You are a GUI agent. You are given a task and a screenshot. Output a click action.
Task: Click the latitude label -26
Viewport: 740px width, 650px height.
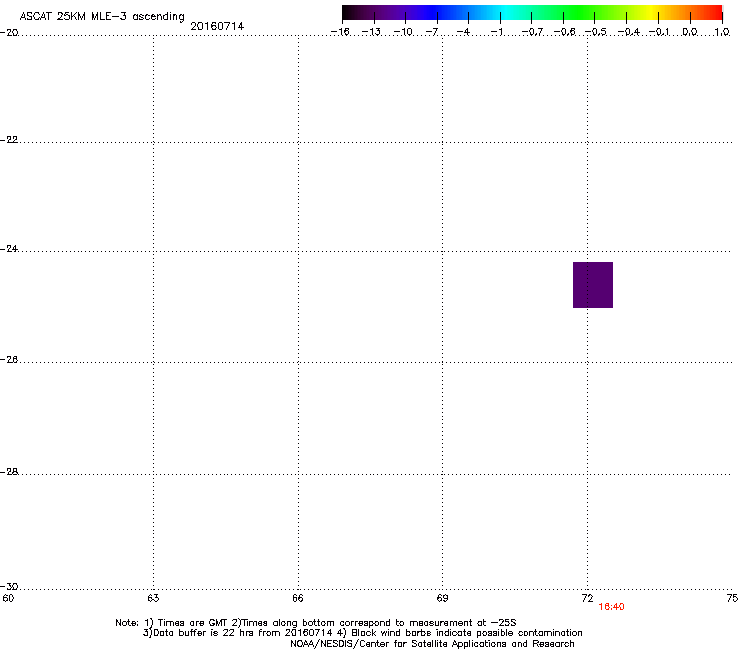click(x=9, y=360)
